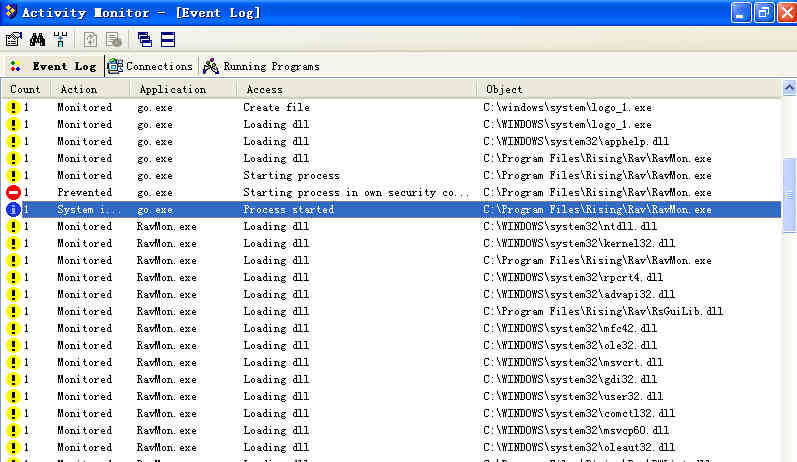Tile windows horizontally using the toolbar icon
Screen dimensions: 797x462
click(x=168, y=40)
